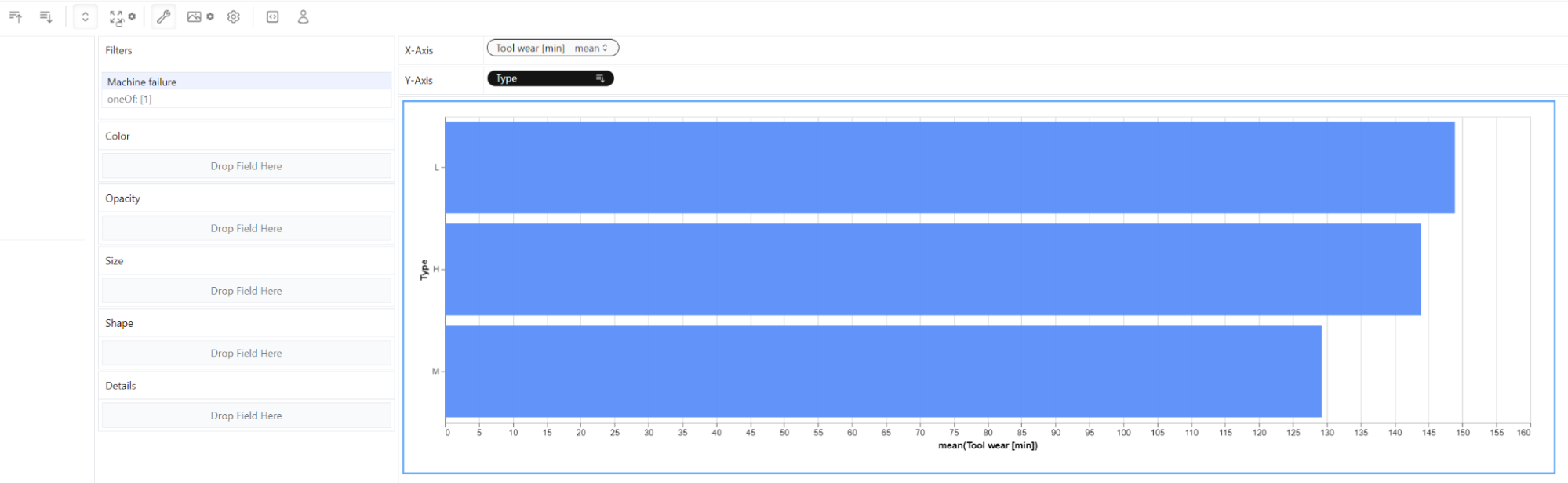Image resolution: width=1568 pixels, height=483 pixels.
Task: Click the user profile icon in toolbar
Action: click(303, 16)
